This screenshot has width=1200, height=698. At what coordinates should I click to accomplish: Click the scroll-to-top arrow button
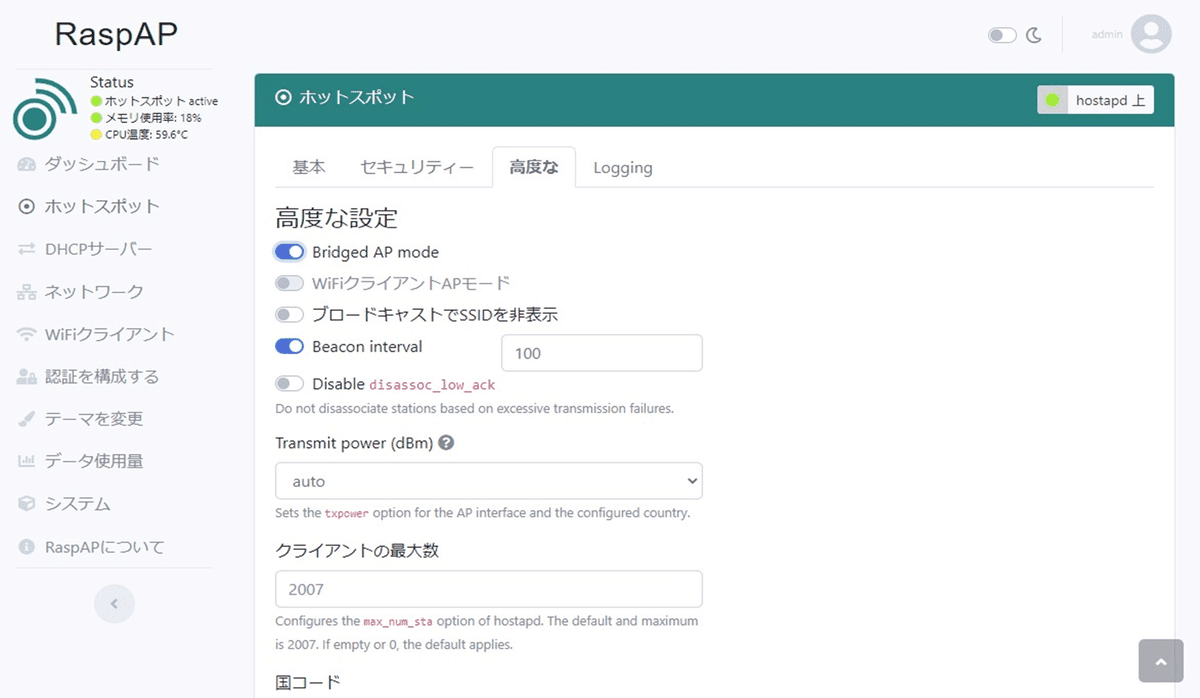pyautogui.click(x=1161, y=661)
